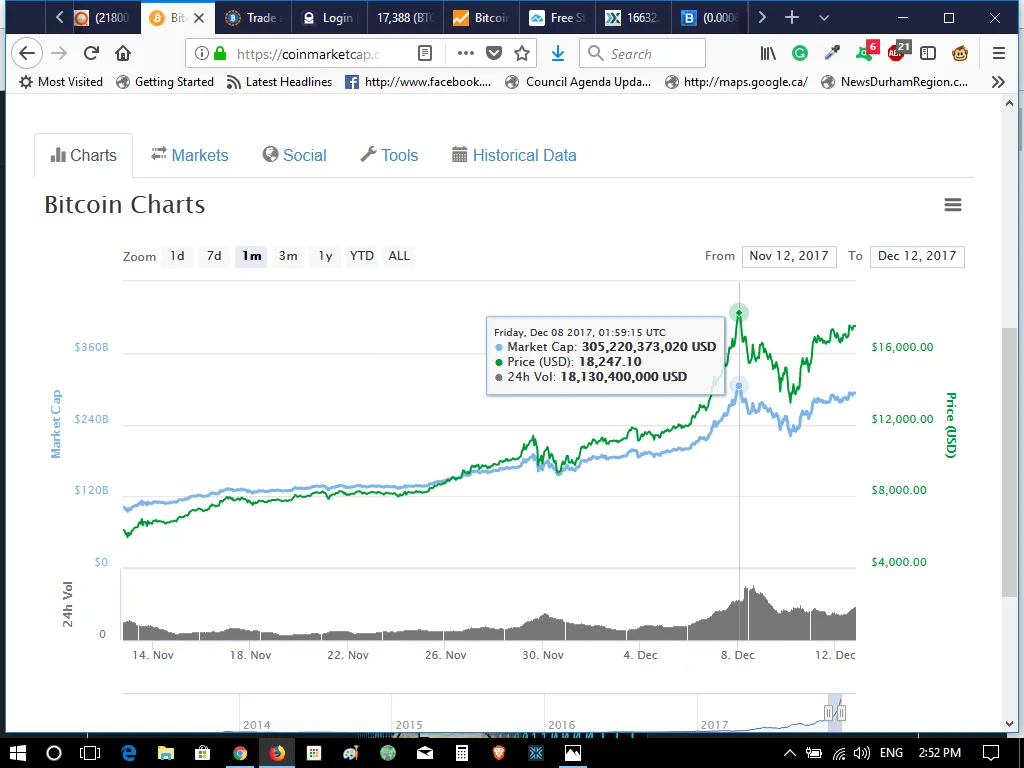The height and width of the screenshot is (768, 1024).
Task: Open the Windows notification center icon
Action: 991,753
